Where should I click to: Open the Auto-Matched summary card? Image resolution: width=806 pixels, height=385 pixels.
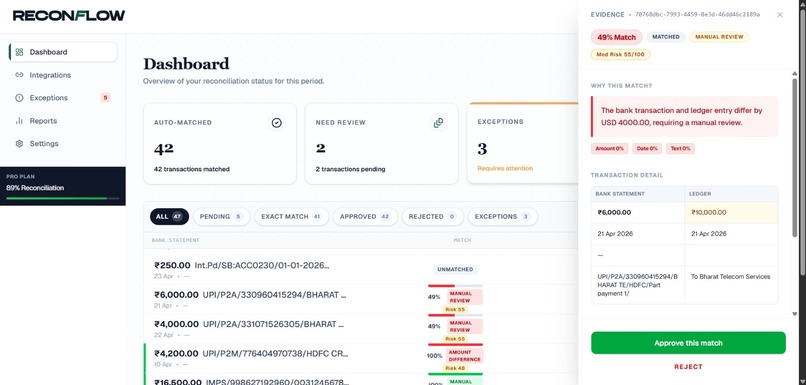coord(220,143)
